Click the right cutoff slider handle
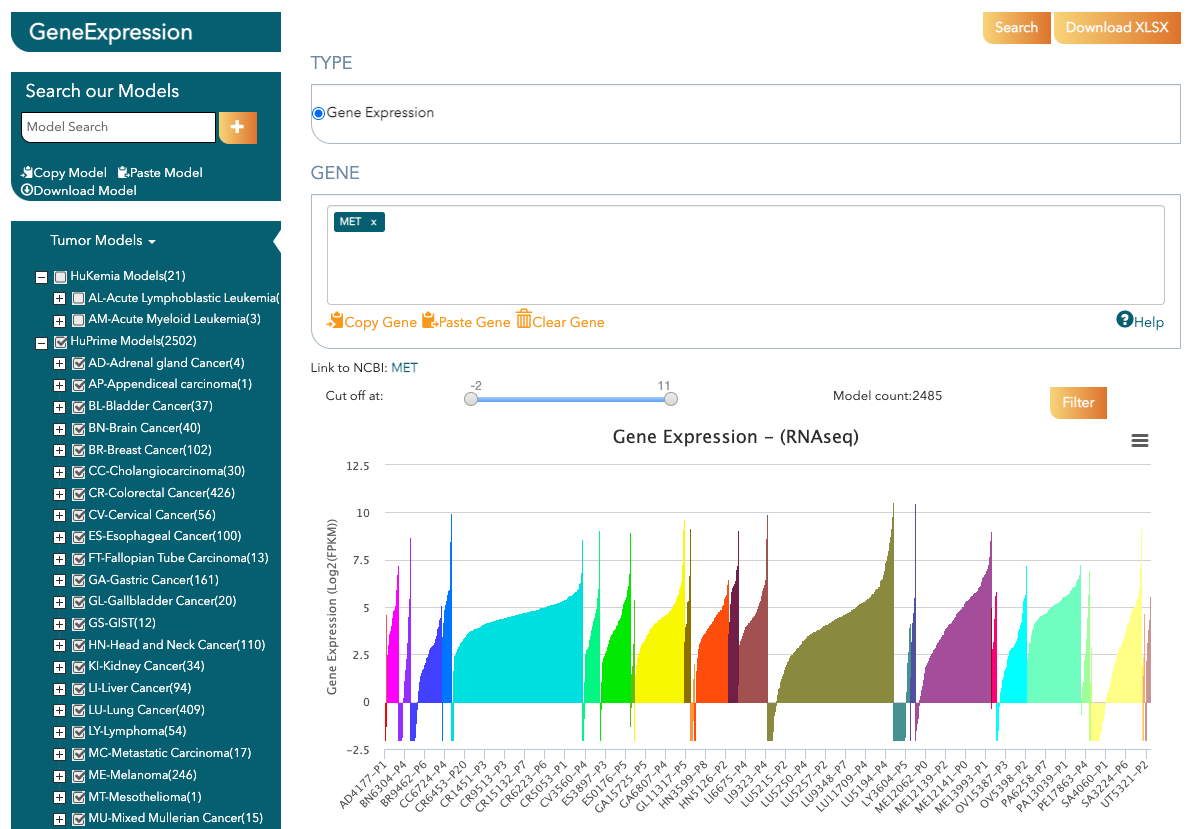Viewport: 1189px width, 829px height. click(671, 399)
